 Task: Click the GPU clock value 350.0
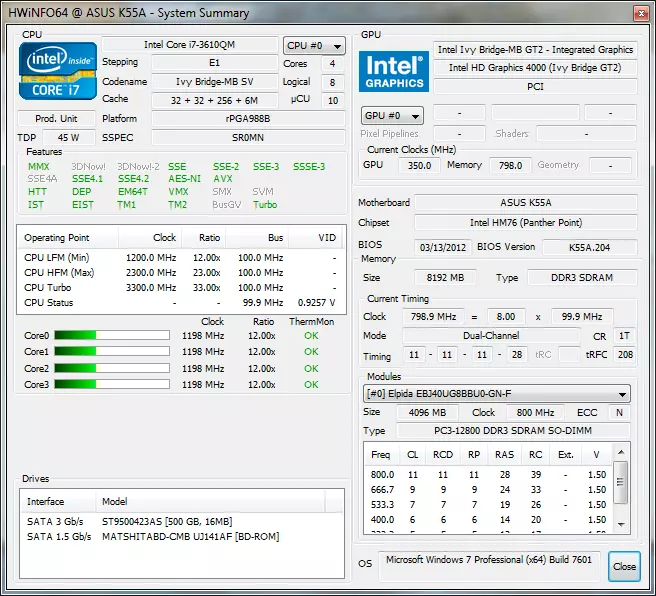(x=419, y=166)
